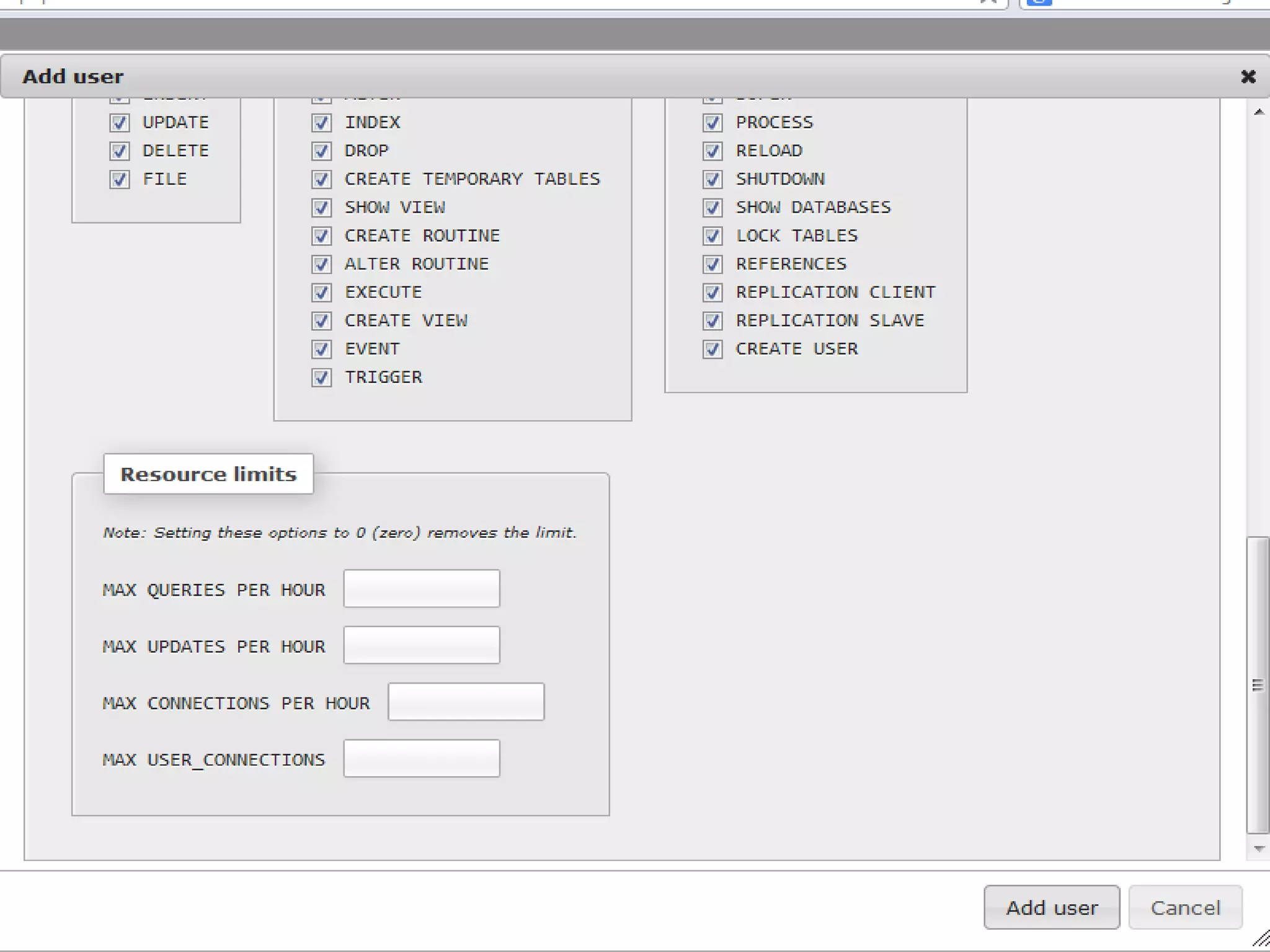Focus the MAX UPDATES PER HOUR input
Screen dimensions: 1270x952
coord(422,645)
